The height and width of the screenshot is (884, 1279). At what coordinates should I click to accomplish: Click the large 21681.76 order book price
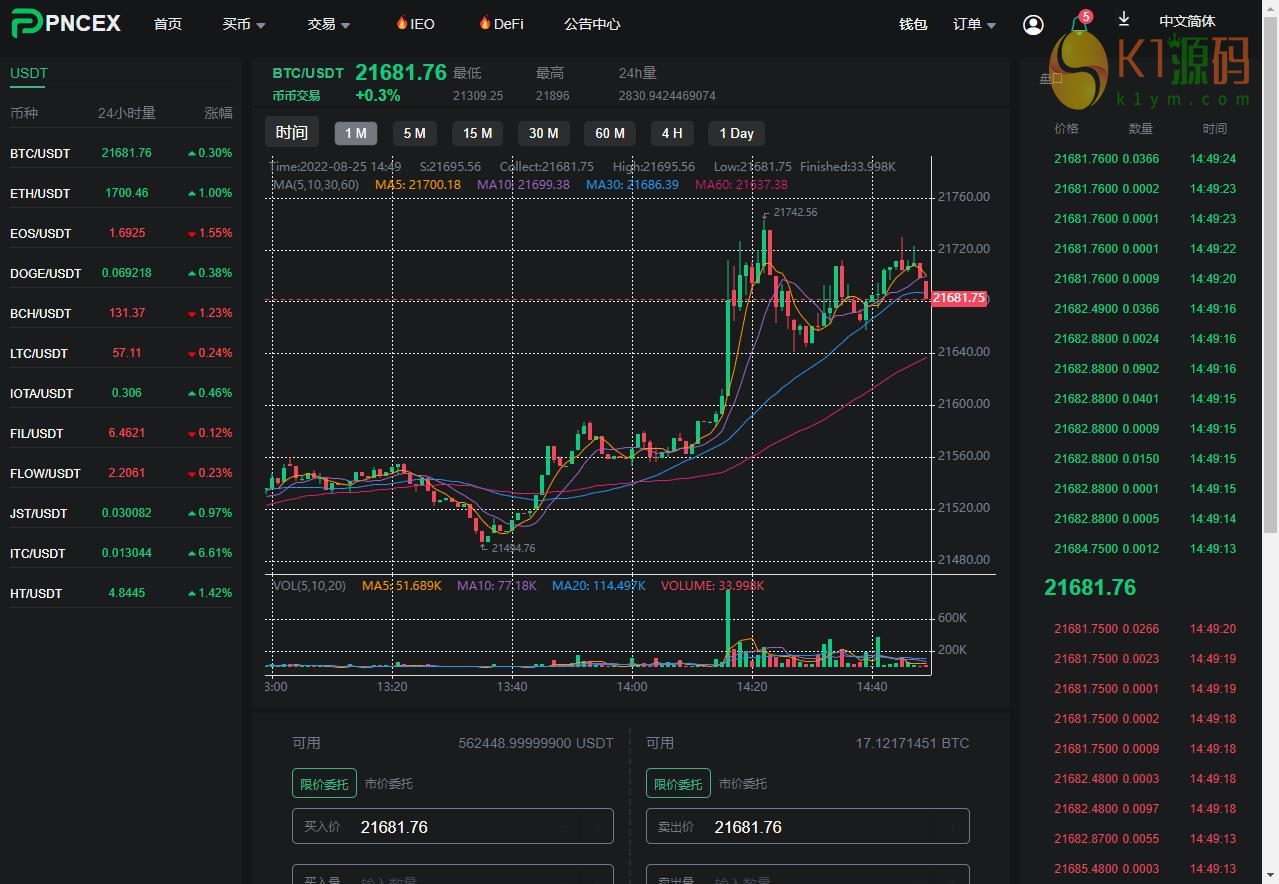1090,587
